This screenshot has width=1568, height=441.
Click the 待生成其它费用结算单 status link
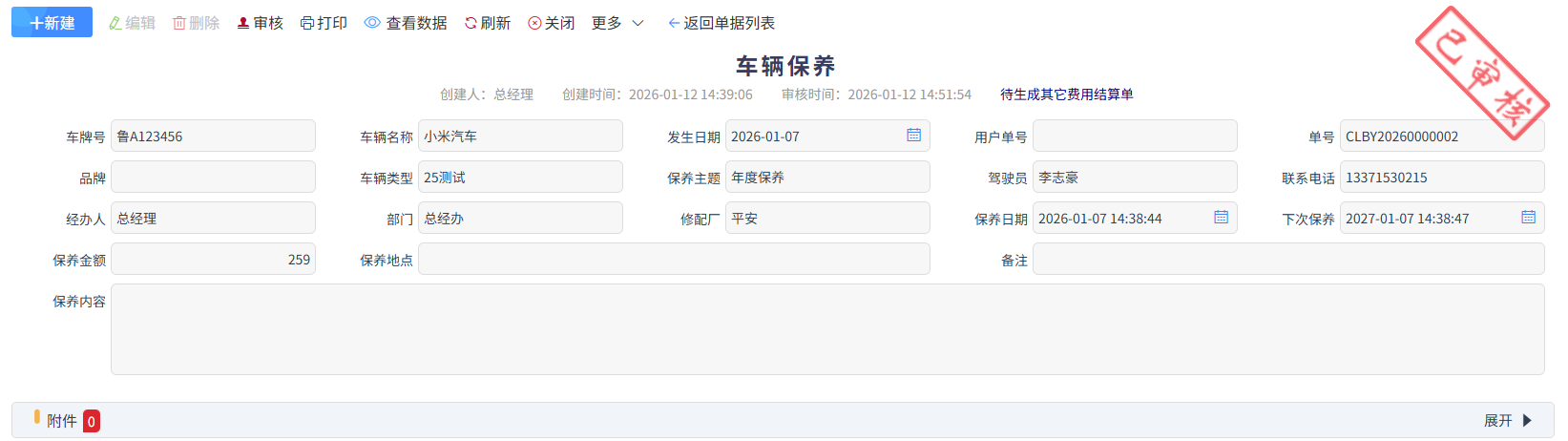pyautogui.click(x=1066, y=94)
